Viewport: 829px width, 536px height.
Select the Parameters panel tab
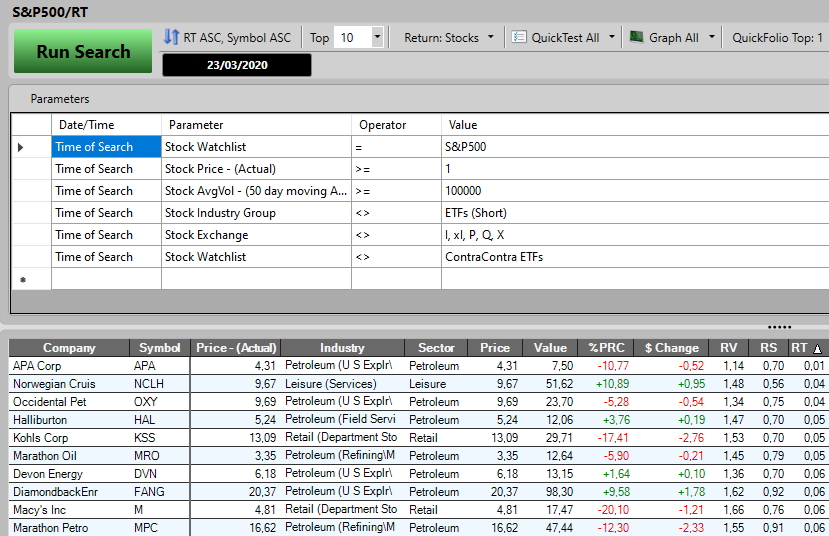[60, 99]
